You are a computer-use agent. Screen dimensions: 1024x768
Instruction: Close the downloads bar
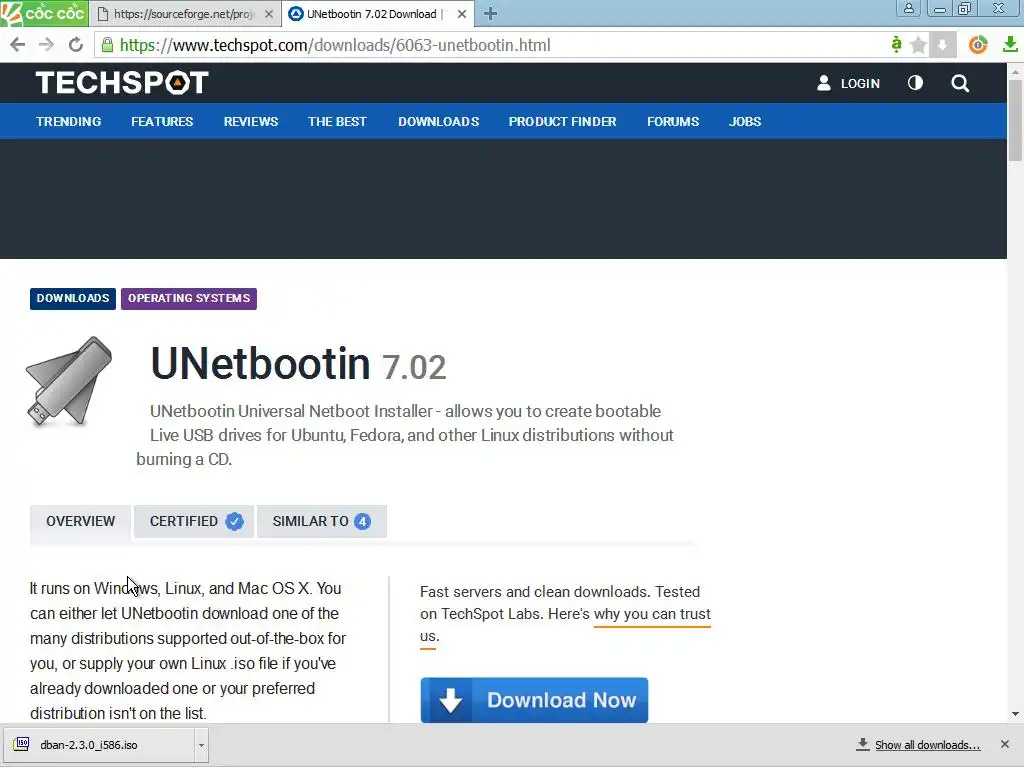coord(1004,744)
